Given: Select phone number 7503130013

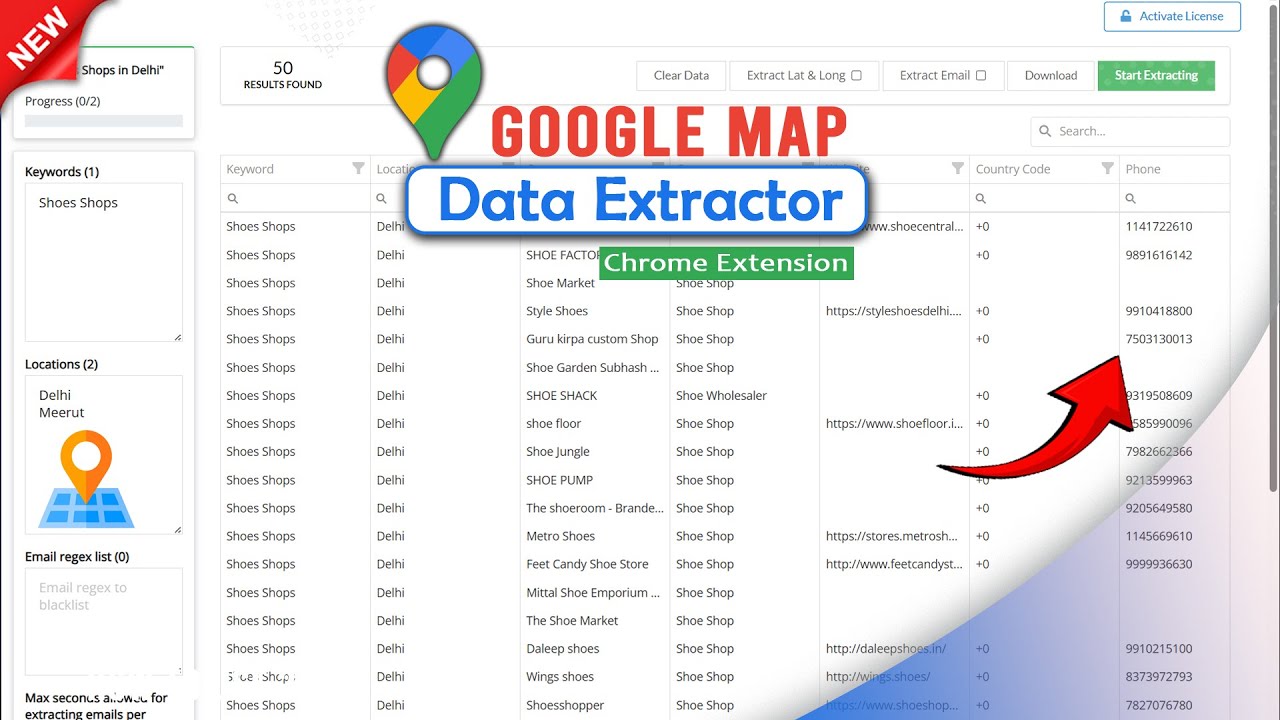Looking at the screenshot, I should 1159,339.
